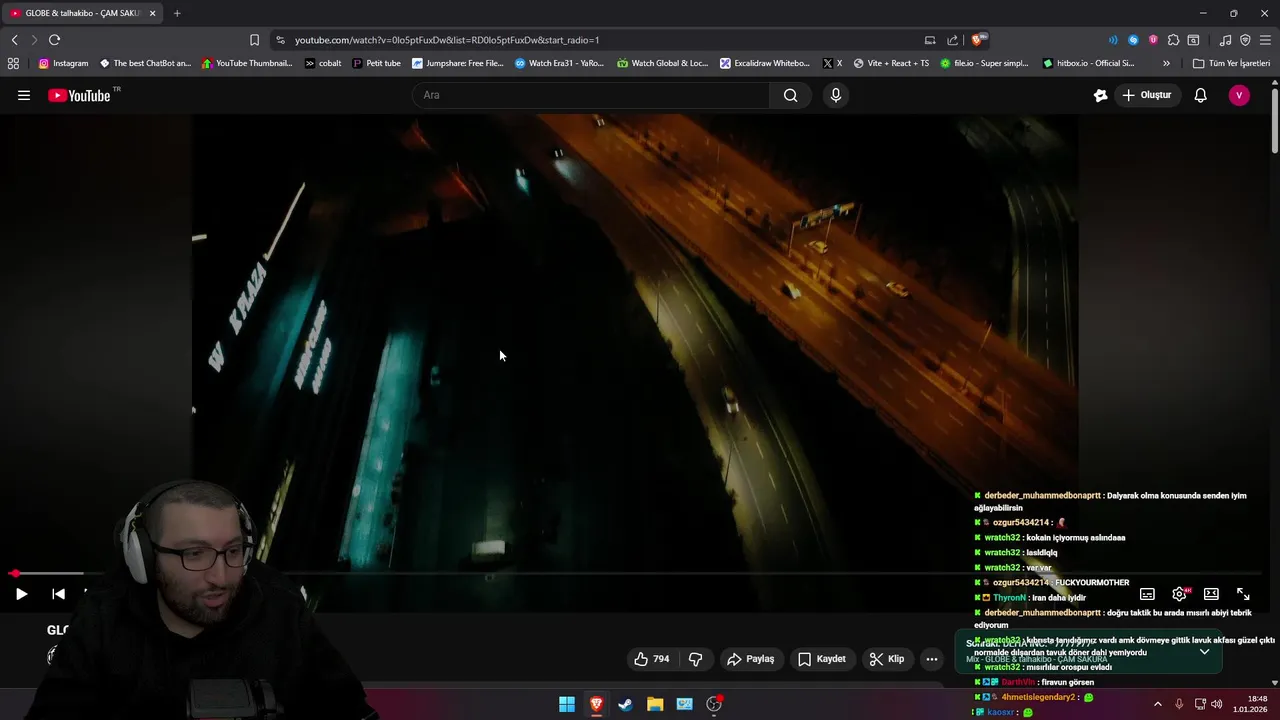Screen dimensions: 1280x720
Task: View site information next to the URL
Action: click(x=280, y=40)
